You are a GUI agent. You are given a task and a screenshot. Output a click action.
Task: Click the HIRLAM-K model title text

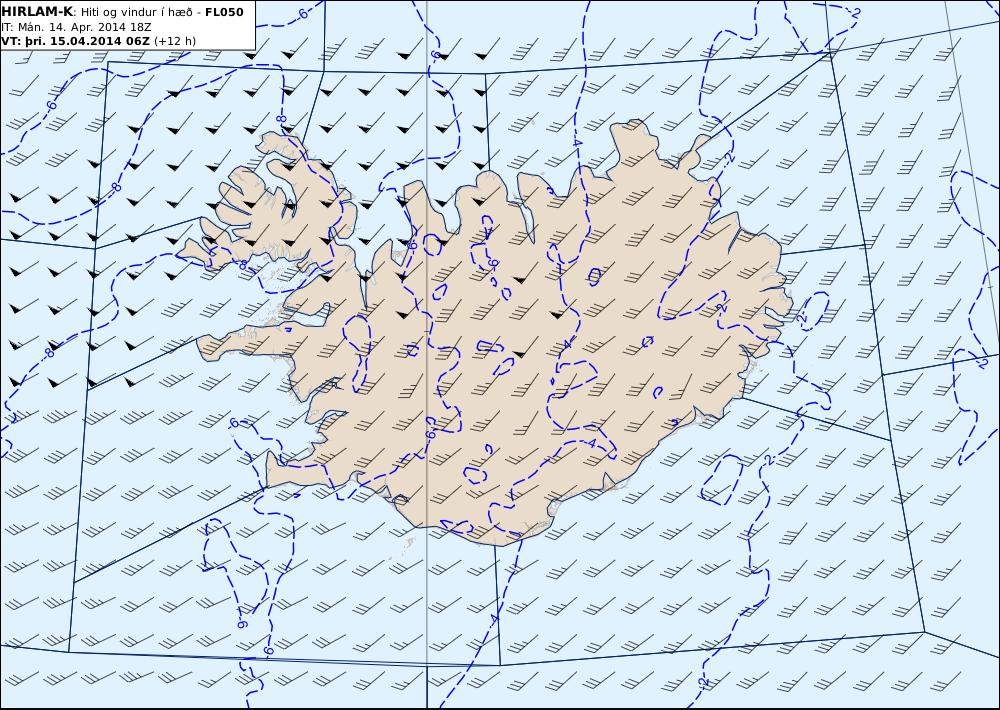tap(37, 11)
